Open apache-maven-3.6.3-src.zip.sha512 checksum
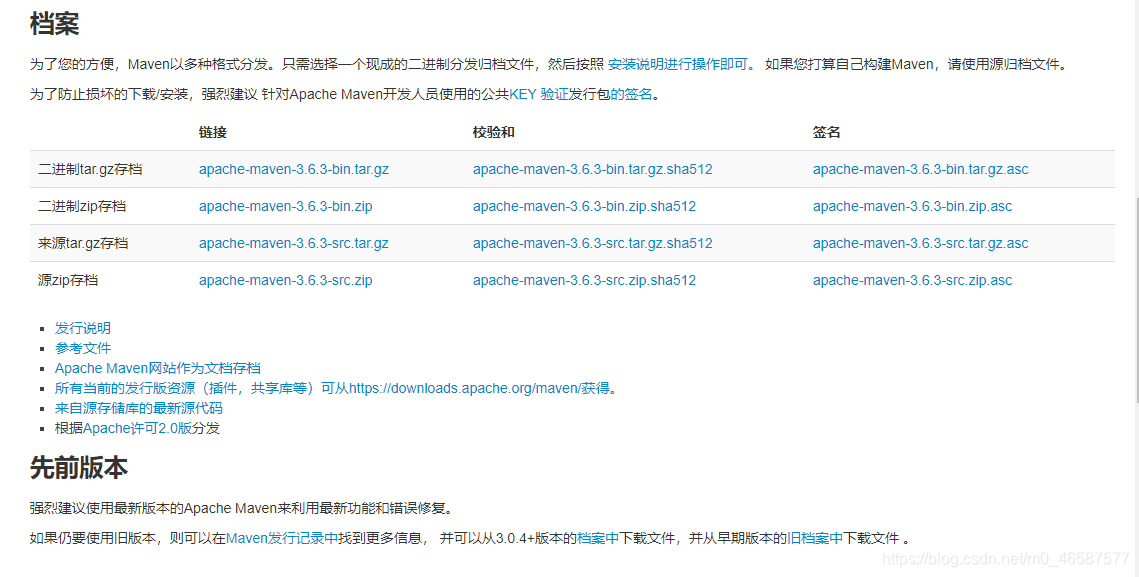Screen dimensions: 1139x577 (584, 281)
